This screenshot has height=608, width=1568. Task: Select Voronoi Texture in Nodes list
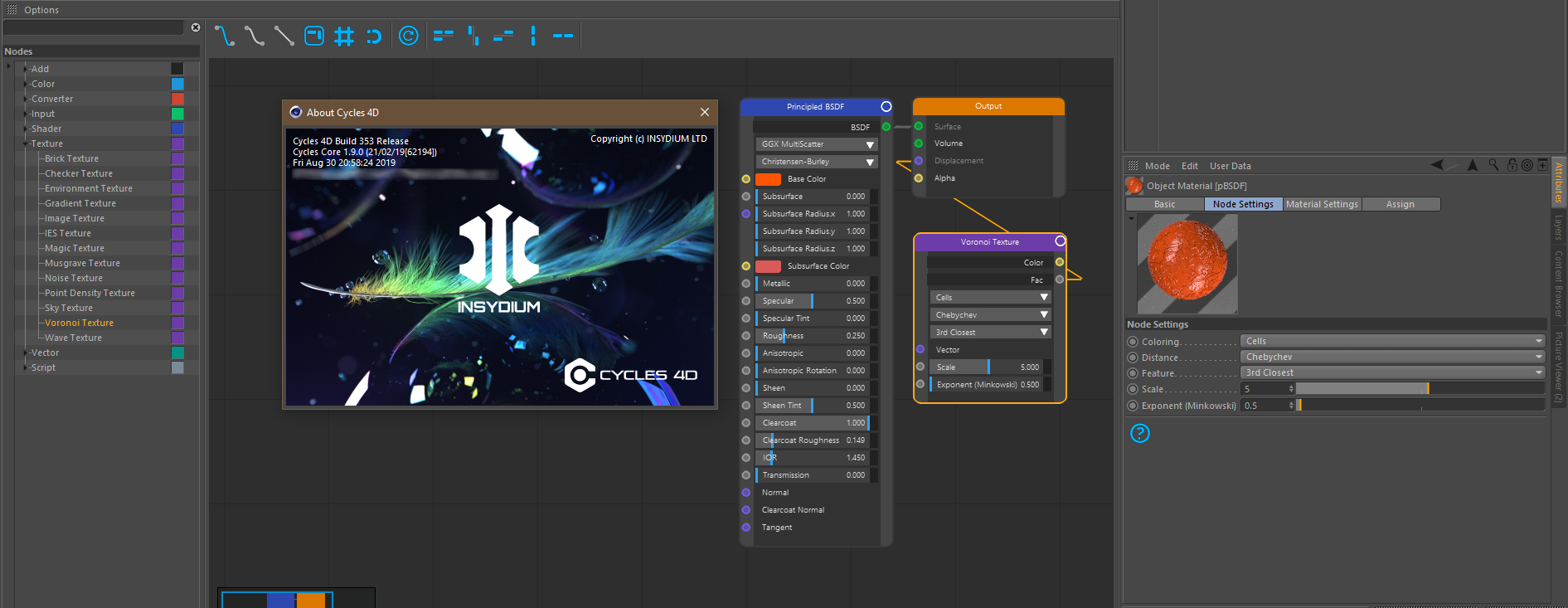point(79,323)
